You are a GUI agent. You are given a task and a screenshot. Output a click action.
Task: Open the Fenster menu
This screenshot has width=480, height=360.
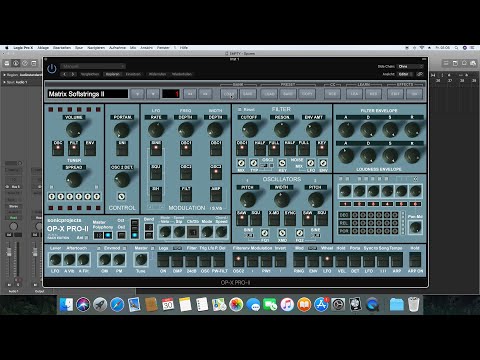tap(163, 48)
